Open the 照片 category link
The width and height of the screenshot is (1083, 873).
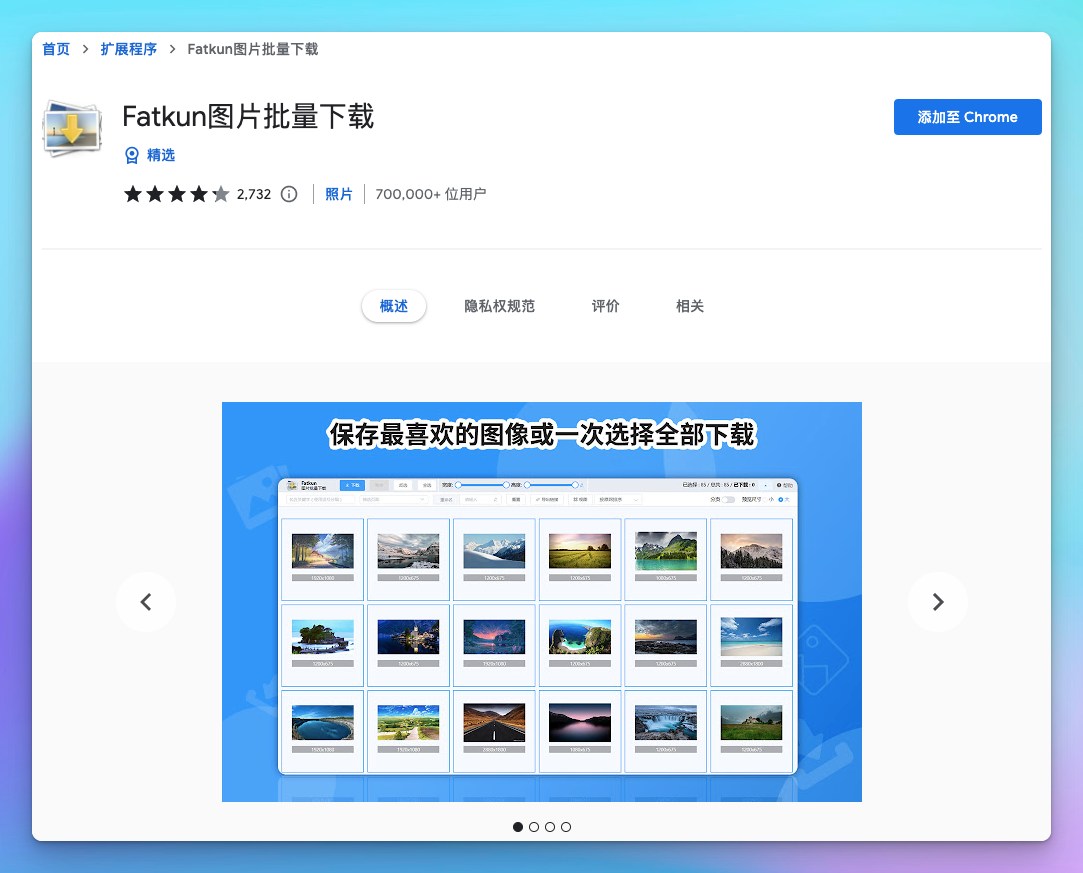click(339, 194)
